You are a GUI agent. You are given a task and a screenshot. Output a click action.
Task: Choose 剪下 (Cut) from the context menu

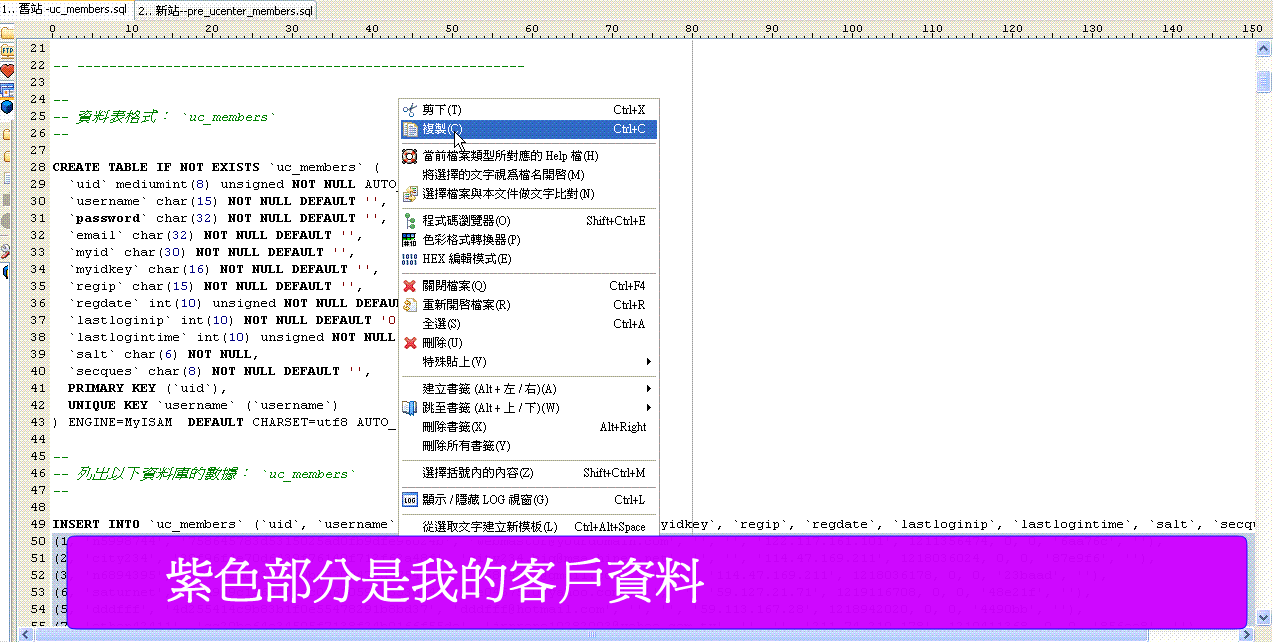pyautogui.click(x=528, y=110)
